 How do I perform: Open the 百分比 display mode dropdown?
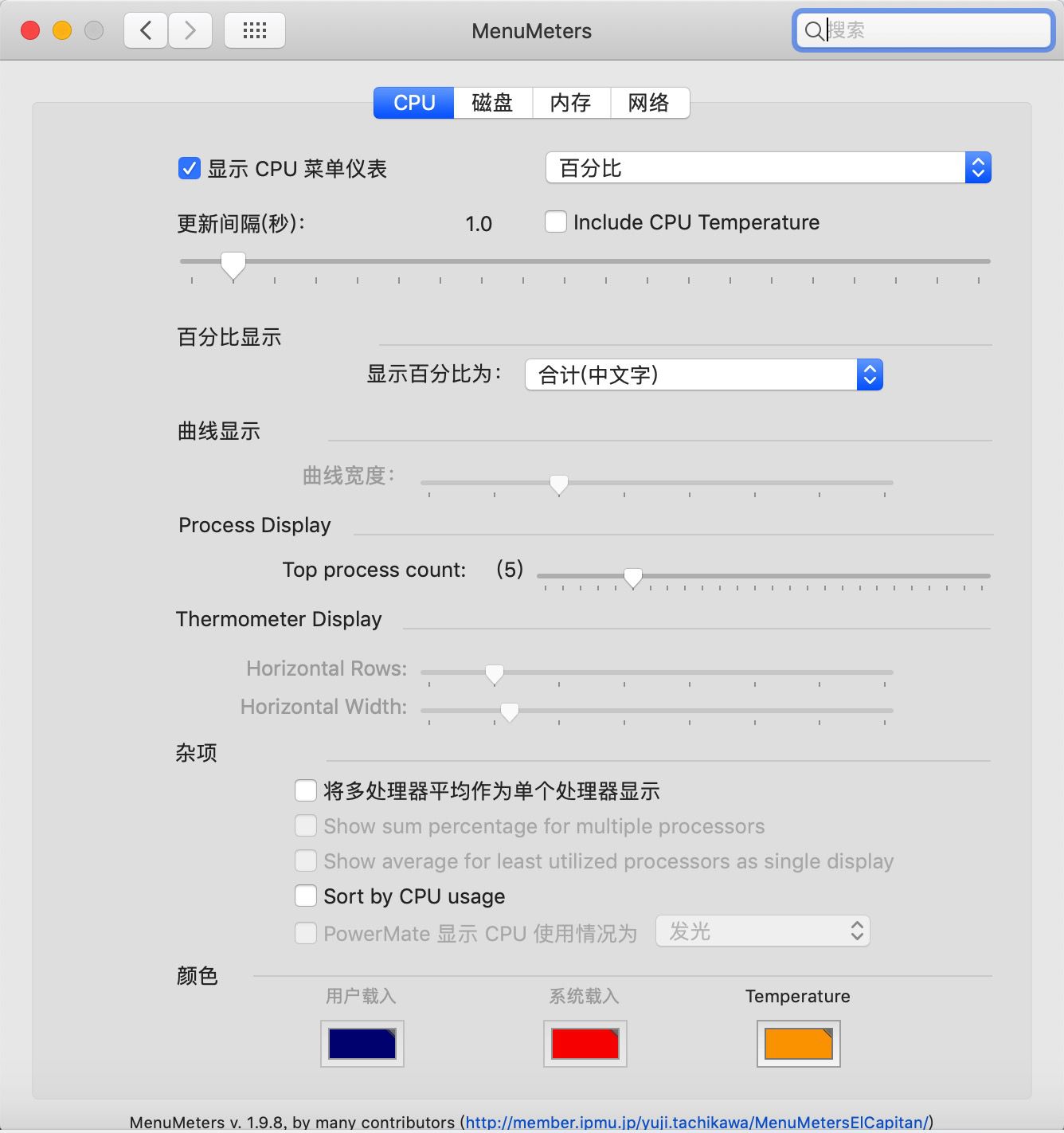(x=768, y=168)
